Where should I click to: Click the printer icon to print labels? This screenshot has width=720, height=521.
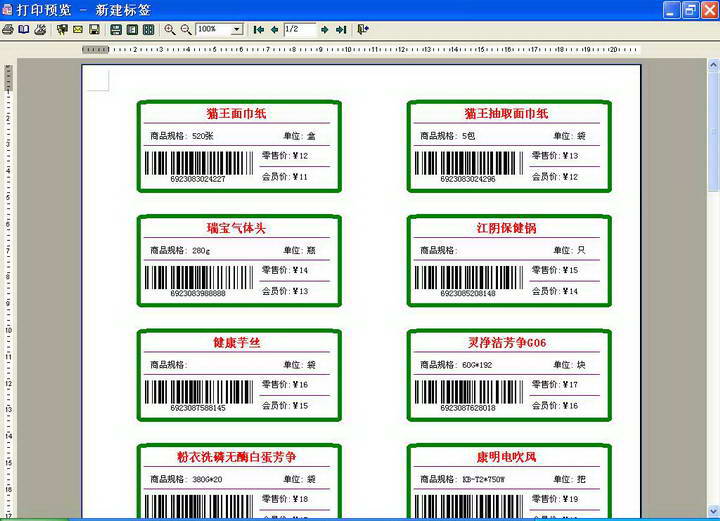(x=8, y=30)
